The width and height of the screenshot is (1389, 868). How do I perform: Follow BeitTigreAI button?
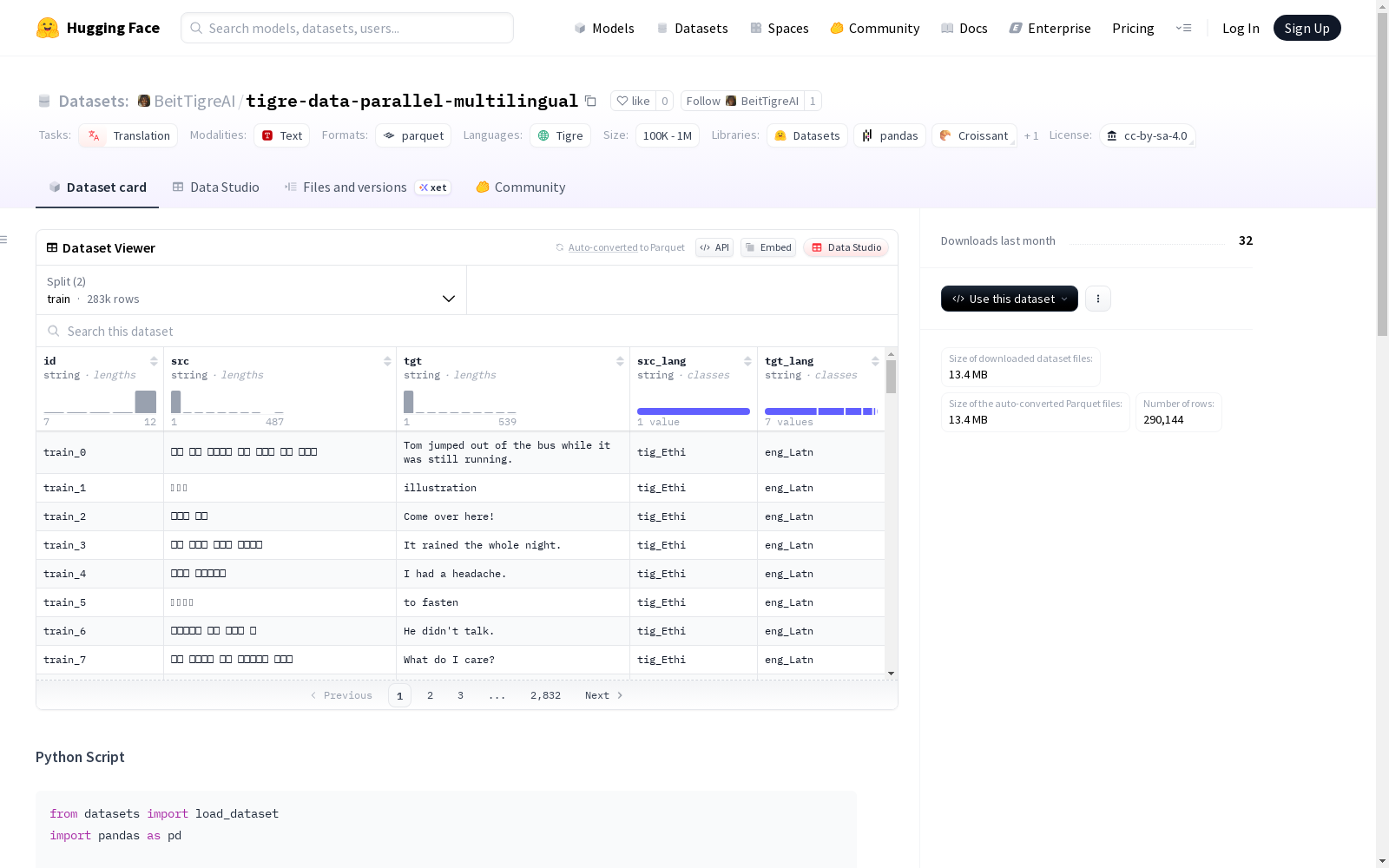(742, 101)
